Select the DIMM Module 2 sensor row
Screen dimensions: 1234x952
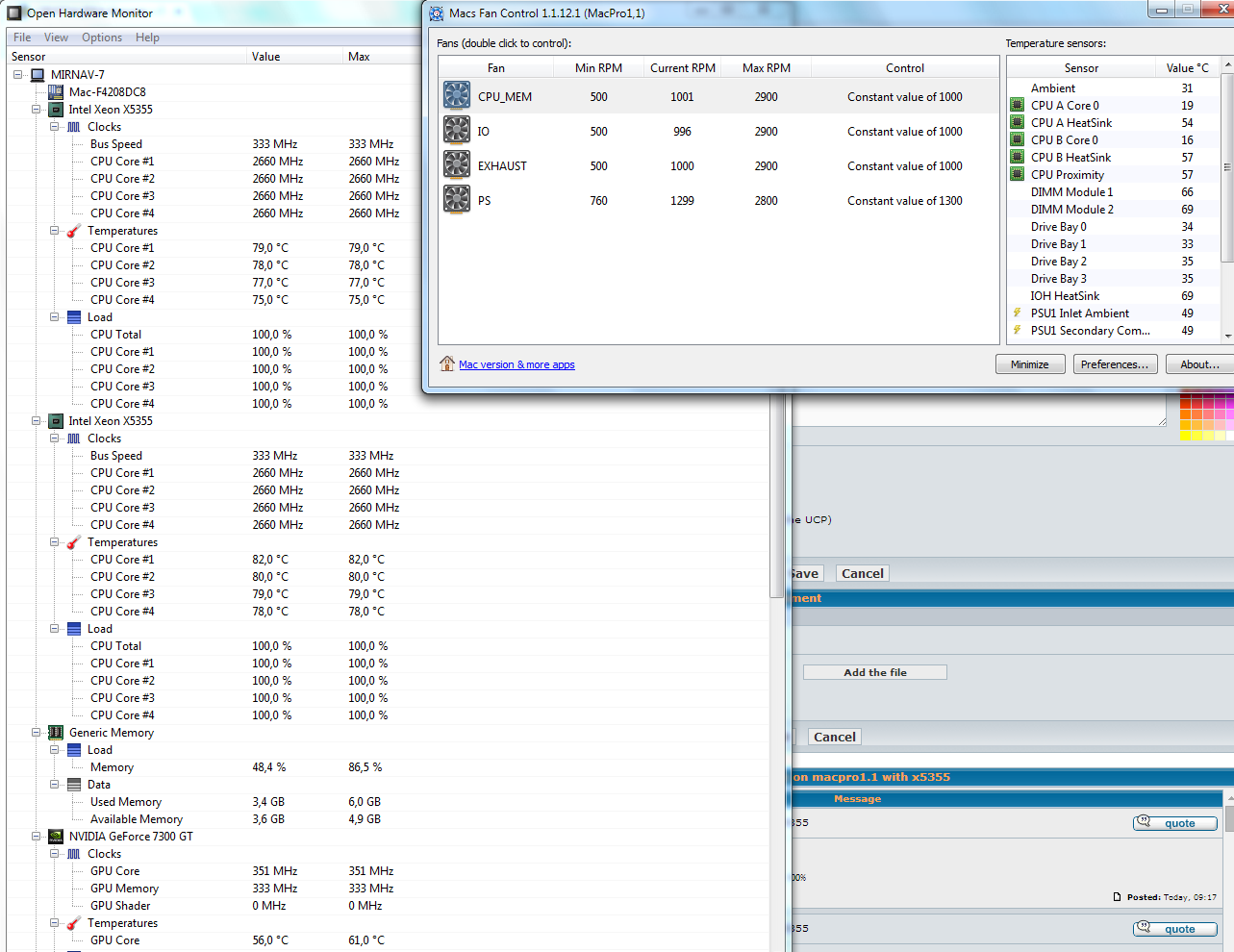[x=1114, y=210]
